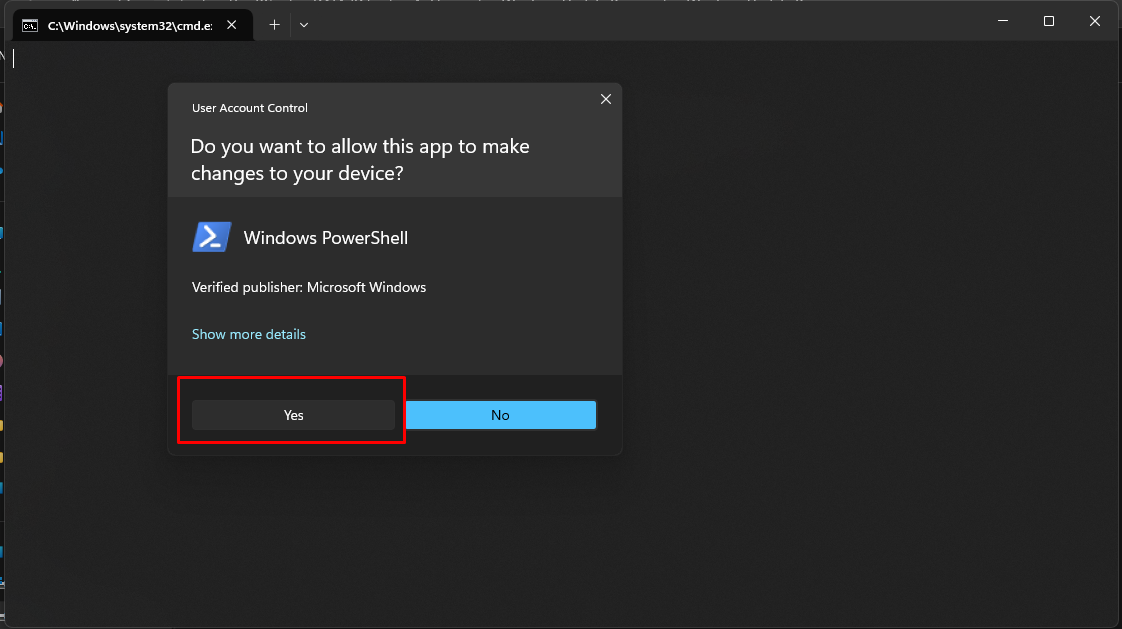Close the terminal window
Image resolution: width=1122 pixels, height=629 pixels.
tap(1095, 21)
